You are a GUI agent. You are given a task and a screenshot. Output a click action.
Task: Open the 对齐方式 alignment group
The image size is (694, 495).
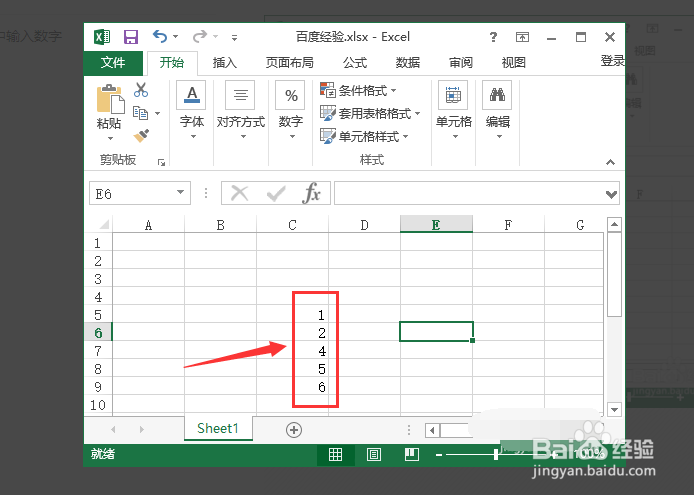click(241, 111)
